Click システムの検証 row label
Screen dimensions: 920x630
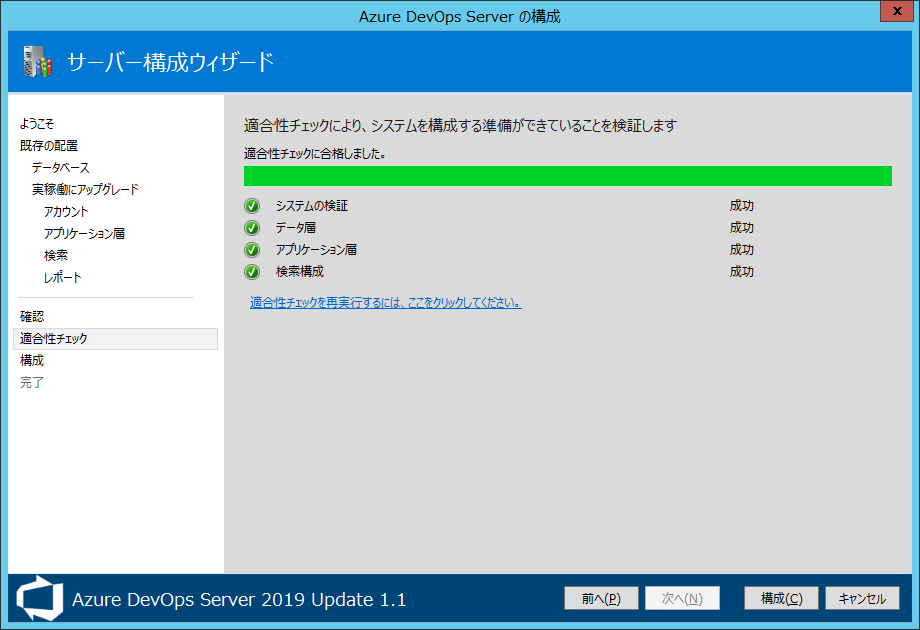coord(312,206)
